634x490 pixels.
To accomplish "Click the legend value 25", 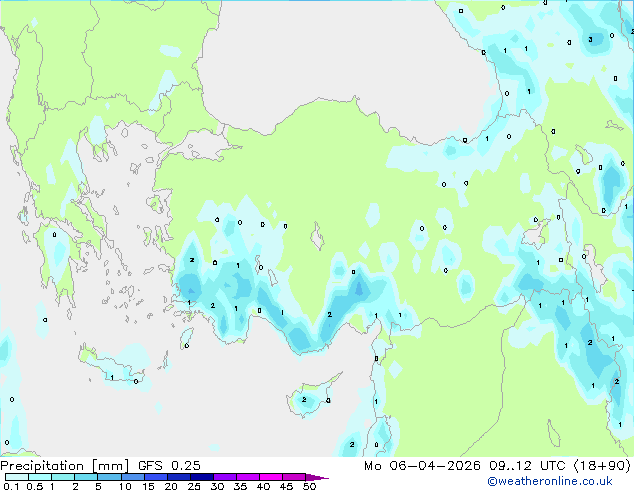I will (194, 486).
